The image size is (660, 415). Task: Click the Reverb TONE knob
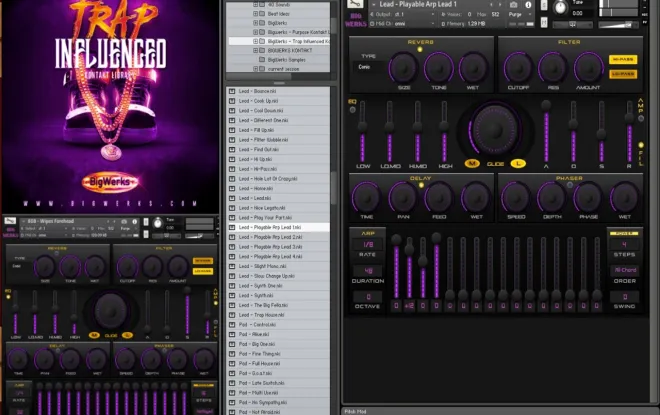pos(438,68)
